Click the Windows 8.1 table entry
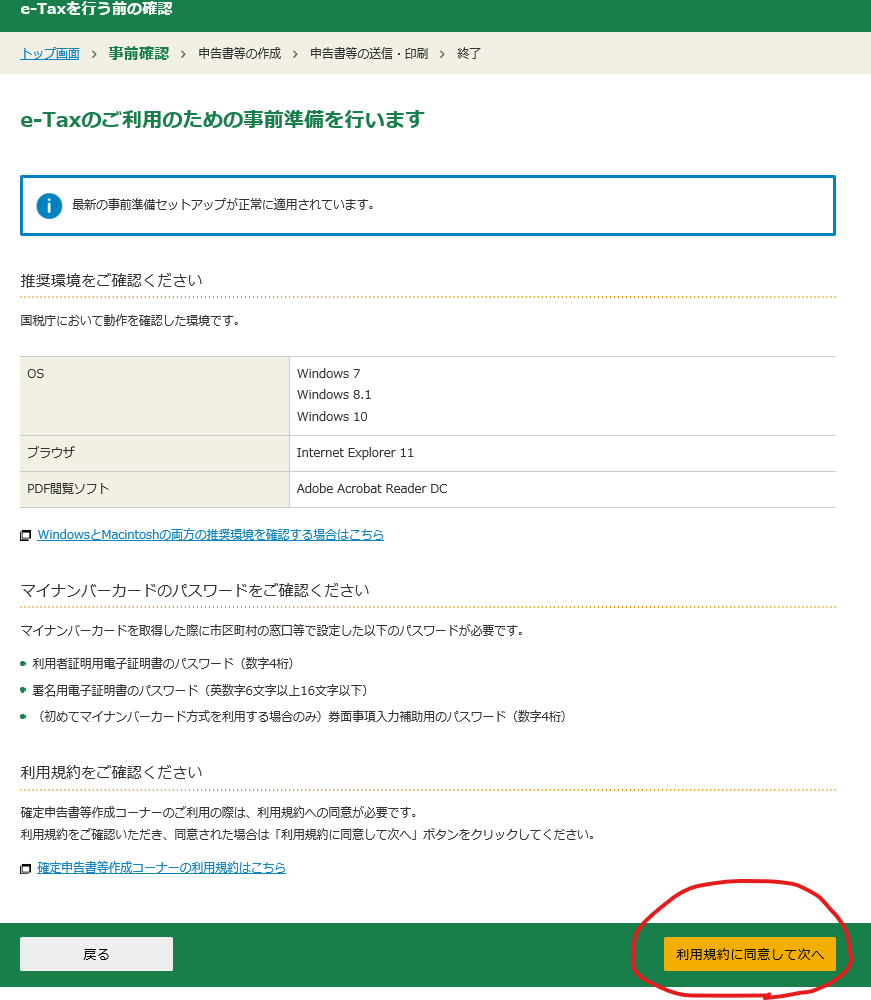 pyautogui.click(x=334, y=395)
